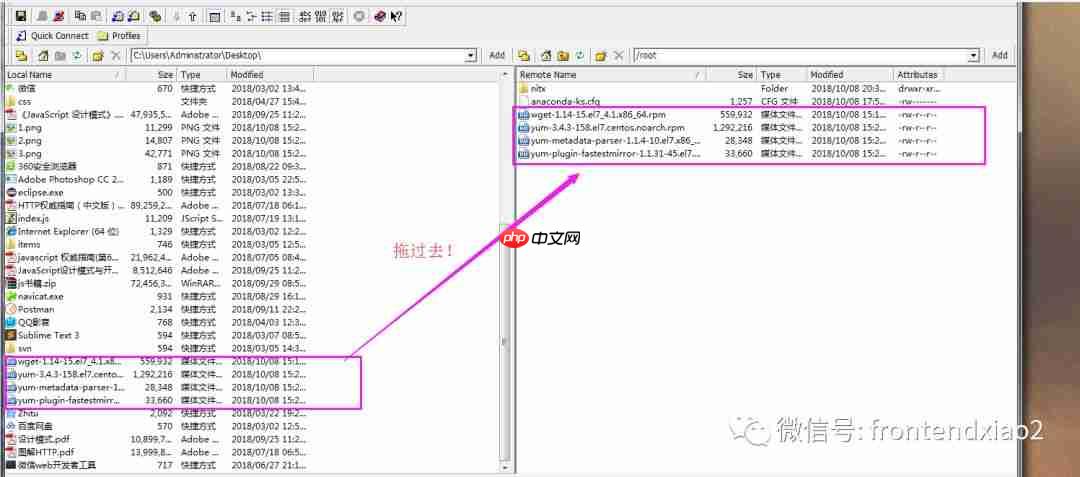Click the Save settings toolbar icon
Viewport: 1080px width, 477px height.
tap(21, 16)
